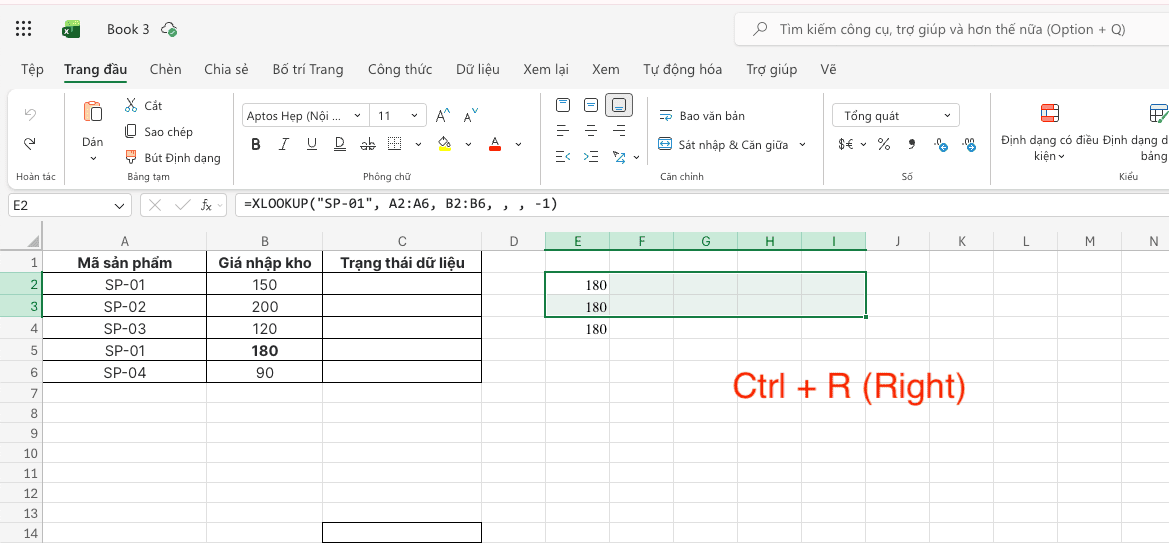The width and height of the screenshot is (1169, 543).
Task: Expand the borders options arrow
Action: [x=418, y=144]
